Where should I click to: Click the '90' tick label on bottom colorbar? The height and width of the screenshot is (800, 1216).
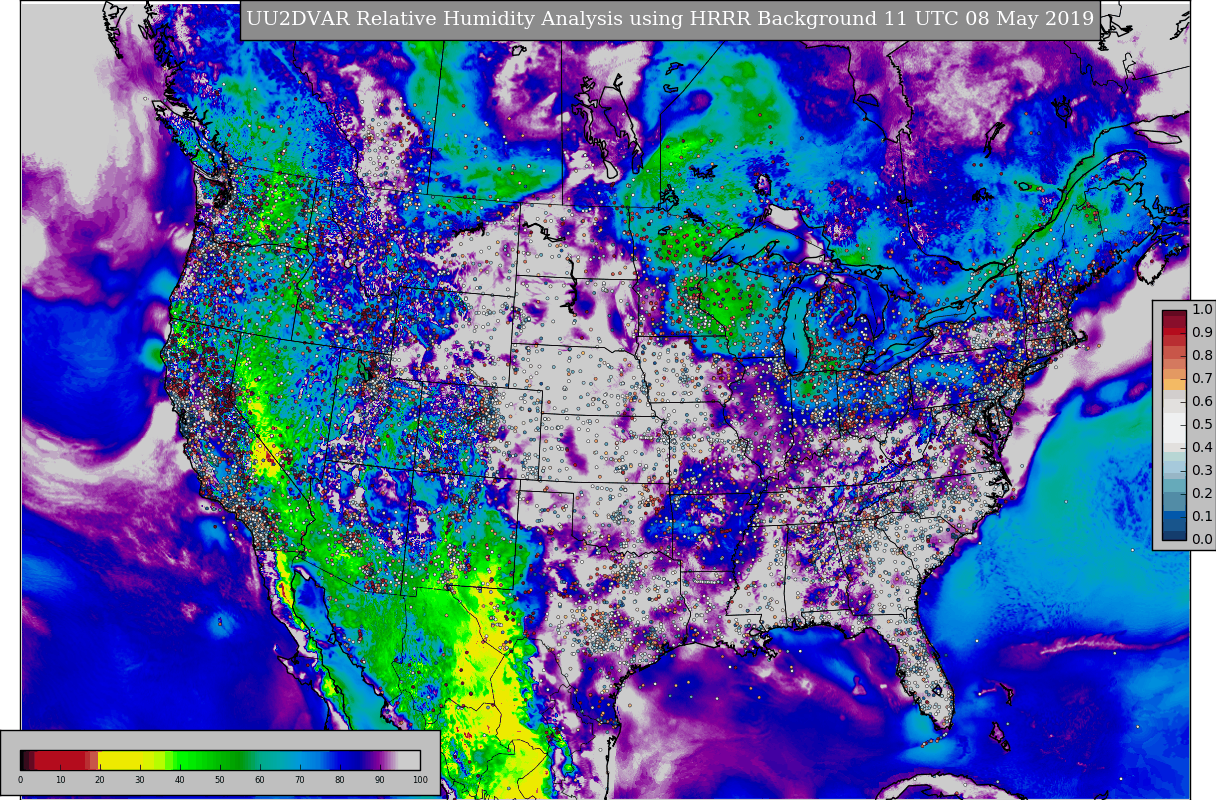click(380, 780)
